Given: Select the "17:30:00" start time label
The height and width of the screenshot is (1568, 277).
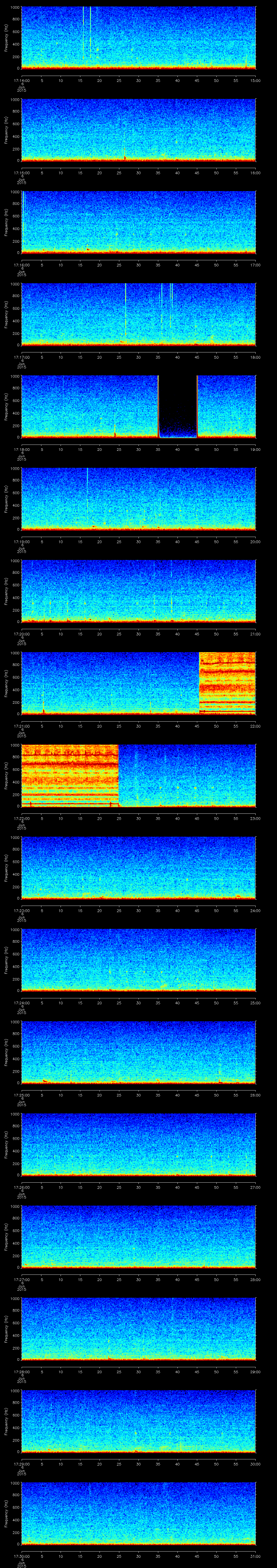Looking at the screenshot, I should (21, 1556).
